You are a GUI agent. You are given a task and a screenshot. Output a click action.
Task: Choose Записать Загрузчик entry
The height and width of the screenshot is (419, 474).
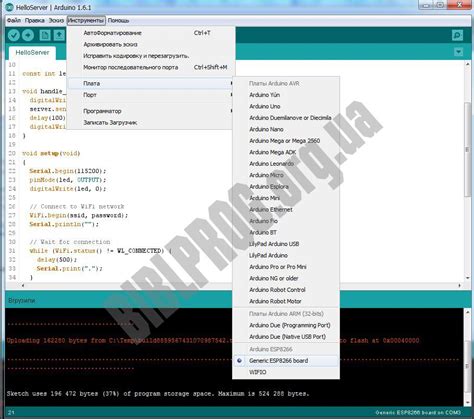pos(151,123)
